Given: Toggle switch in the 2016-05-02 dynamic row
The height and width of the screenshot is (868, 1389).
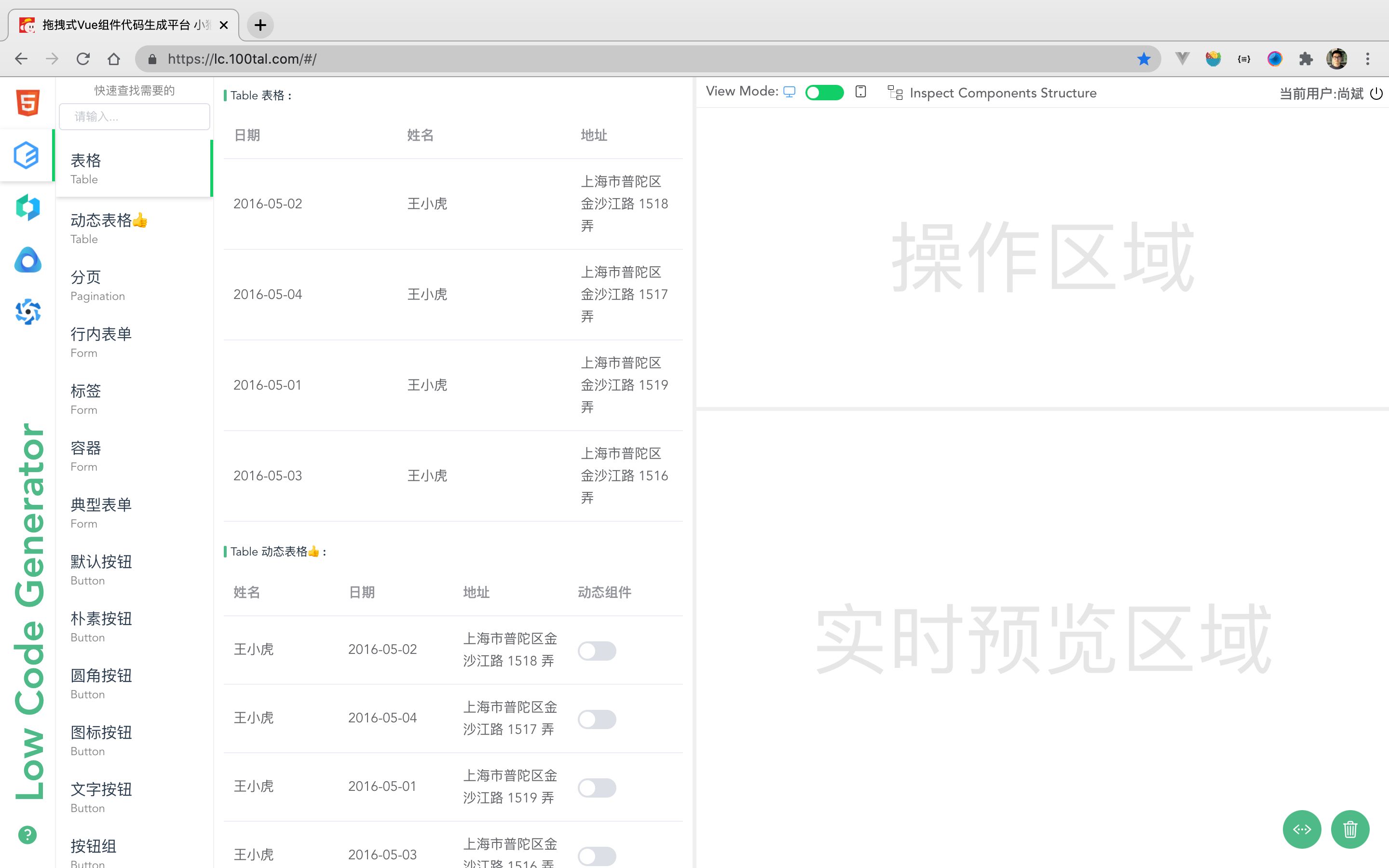Looking at the screenshot, I should tap(597, 651).
